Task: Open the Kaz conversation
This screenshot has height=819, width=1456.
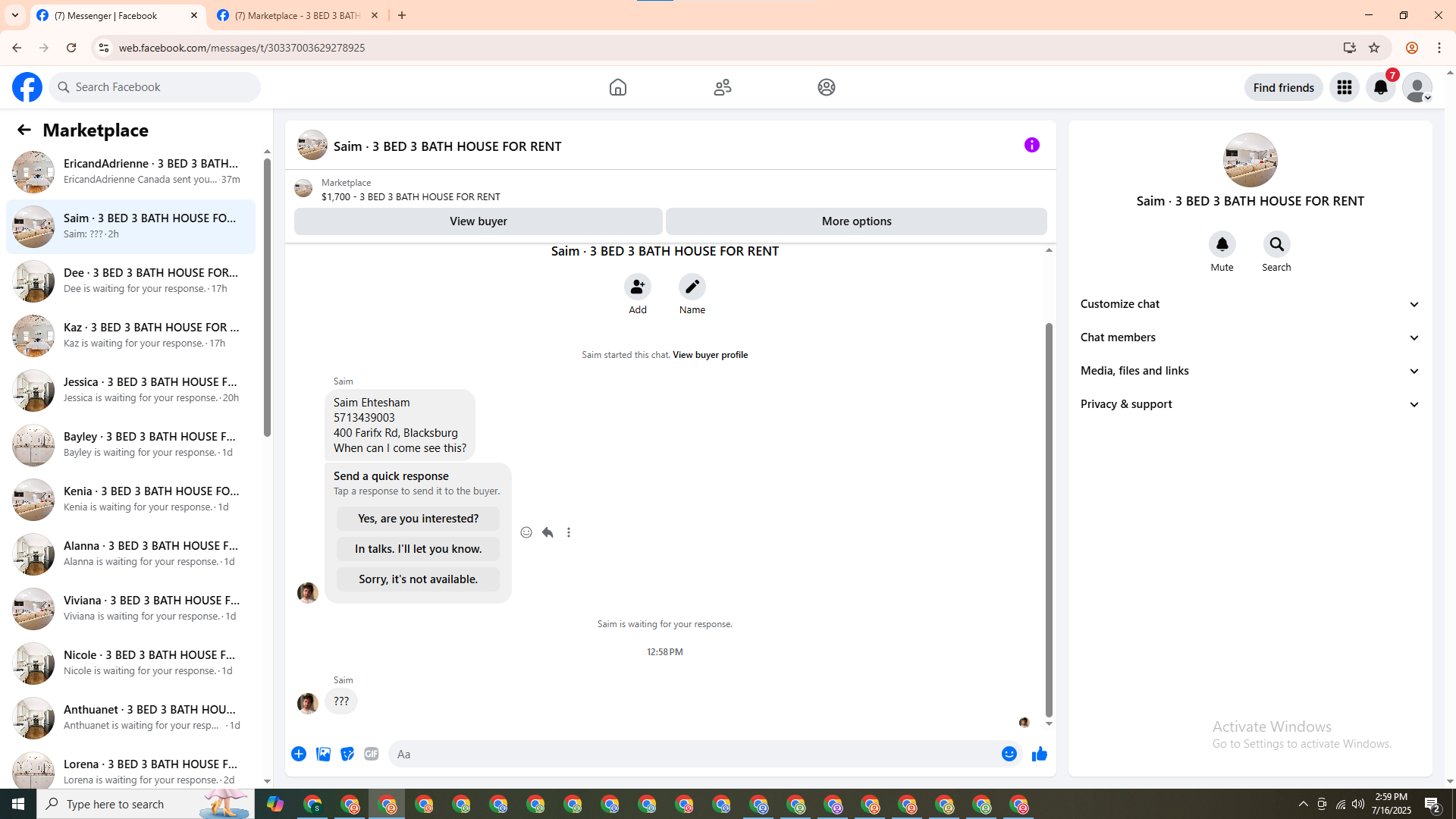Action: 130,336
